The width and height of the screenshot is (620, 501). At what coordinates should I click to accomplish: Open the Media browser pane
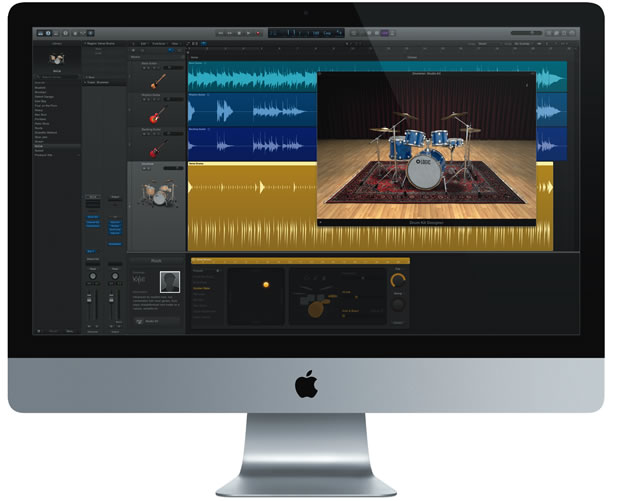[x=573, y=33]
